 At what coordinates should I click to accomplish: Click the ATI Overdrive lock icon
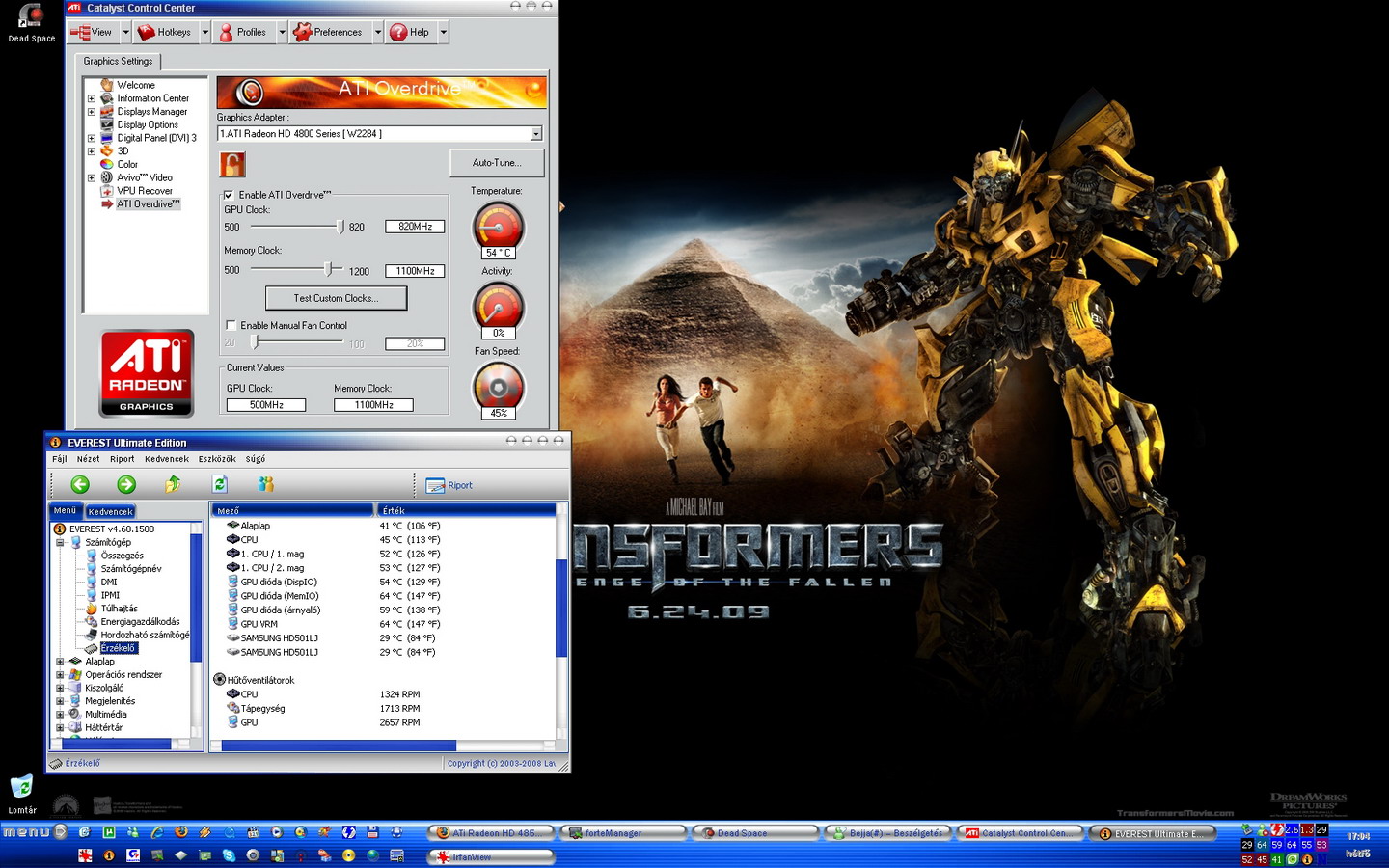click(x=232, y=164)
